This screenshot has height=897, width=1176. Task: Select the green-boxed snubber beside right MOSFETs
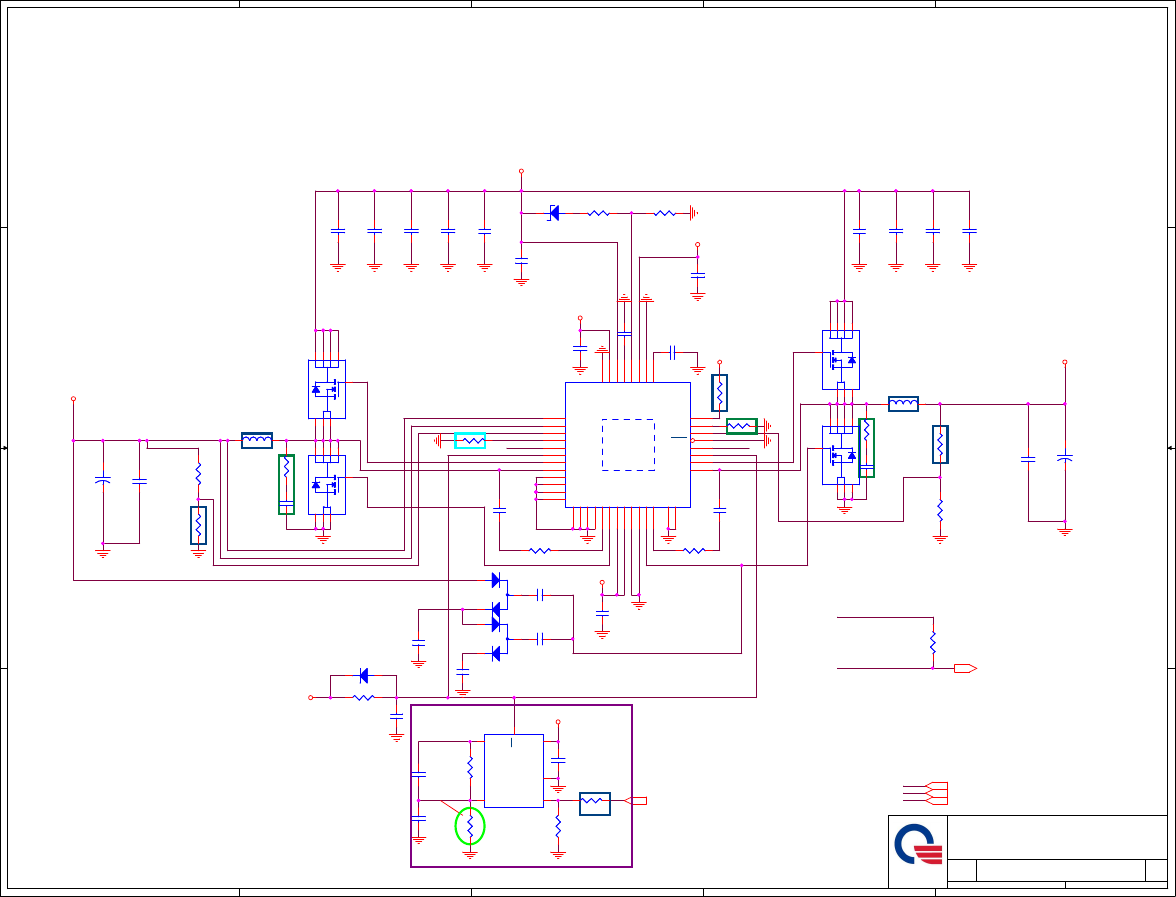pyautogui.click(x=866, y=448)
